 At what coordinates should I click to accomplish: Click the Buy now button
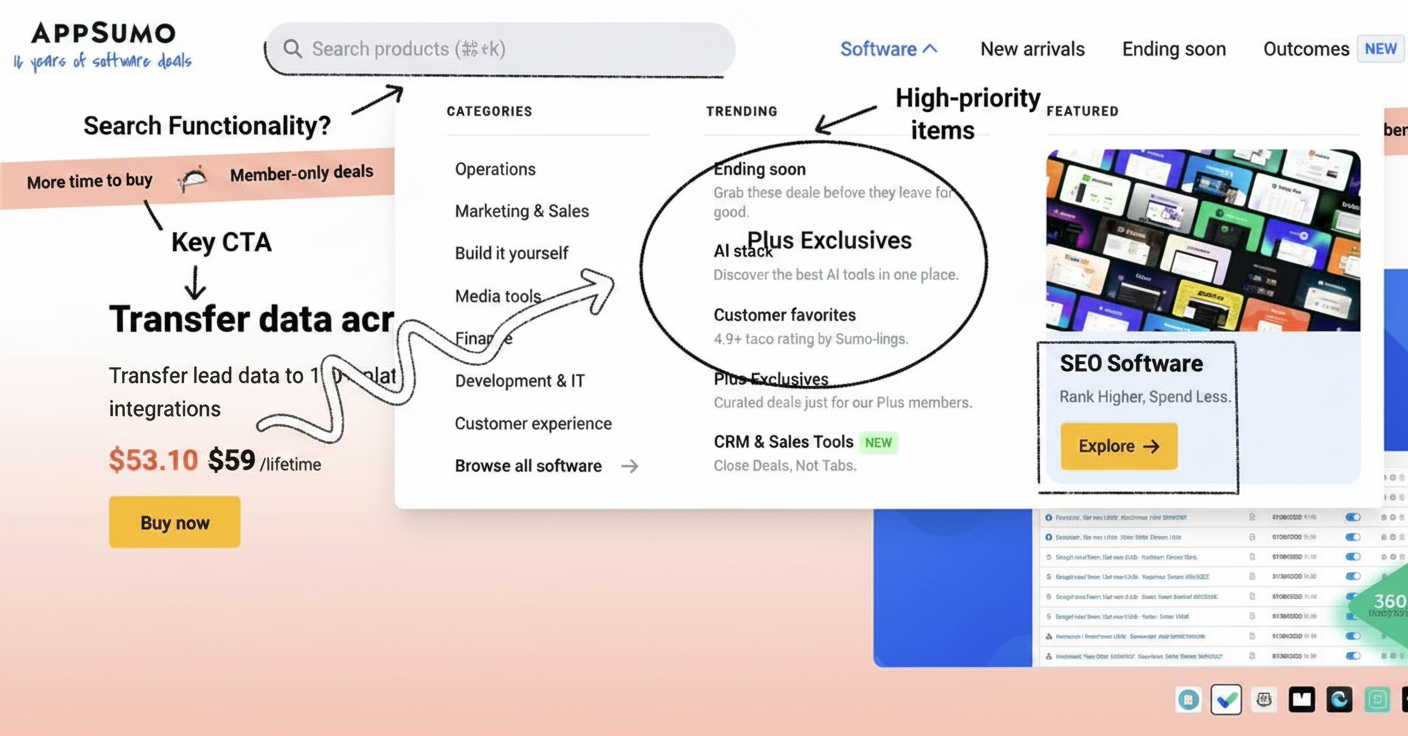(x=175, y=522)
